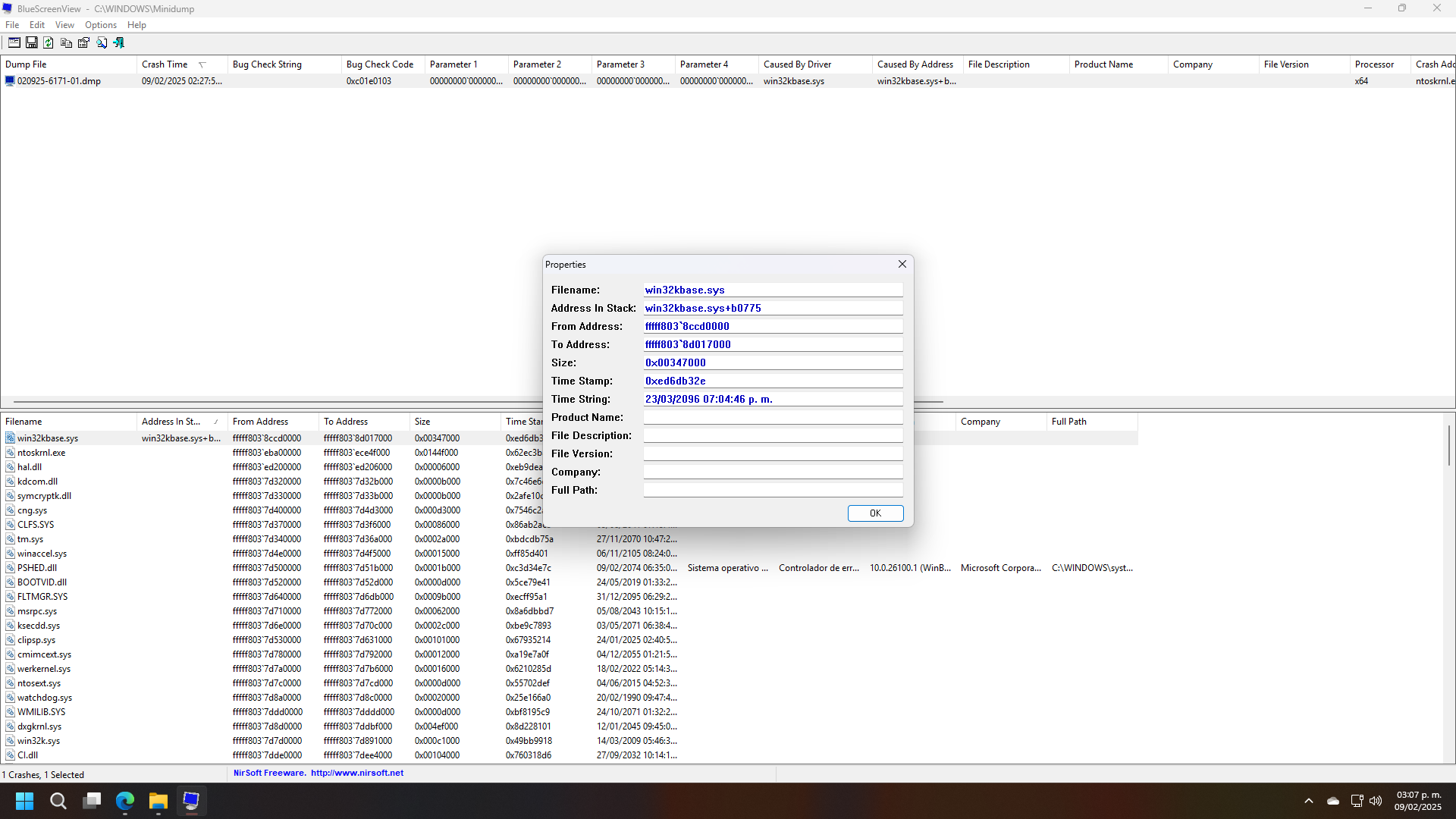The height and width of the screenshot is (819, 1456).
Task: Open Advanced Options from the toolbar
Action: pos(14,42)
